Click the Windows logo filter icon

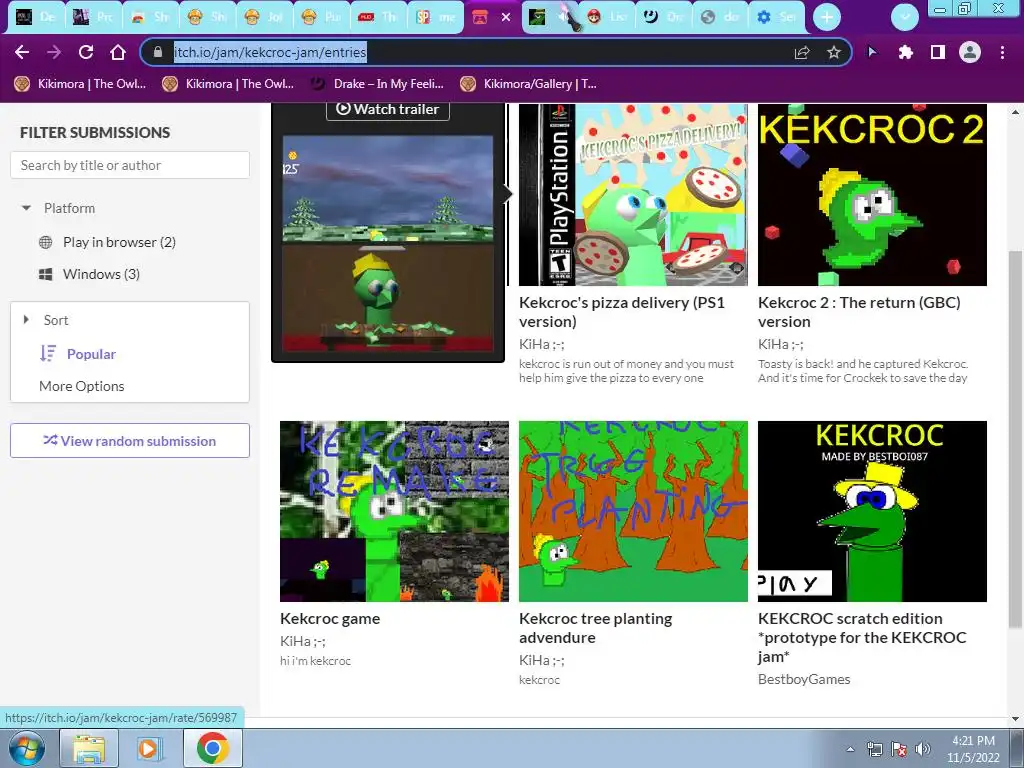(x=46, y=274)
